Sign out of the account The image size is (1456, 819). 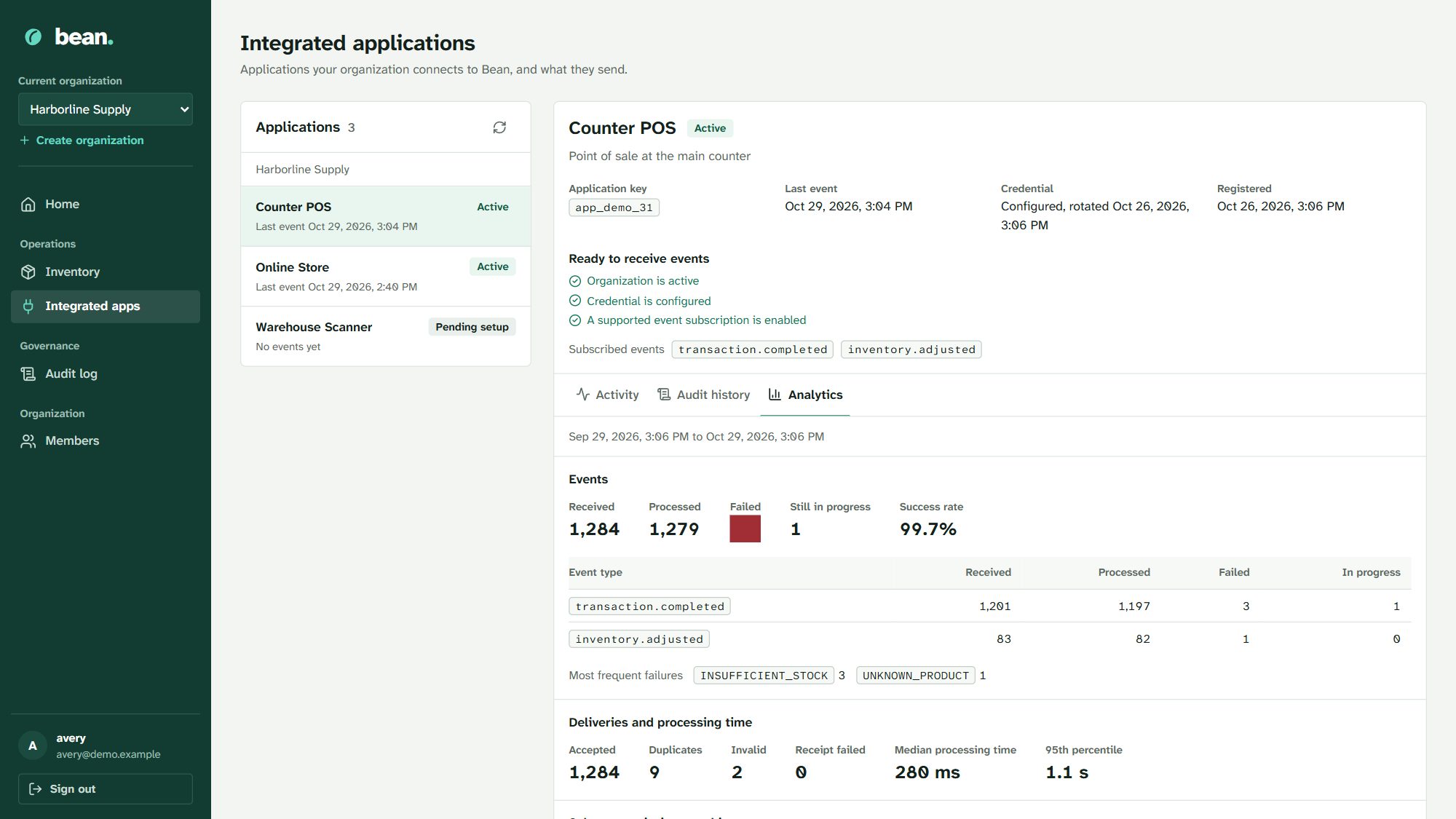point(106,789)
